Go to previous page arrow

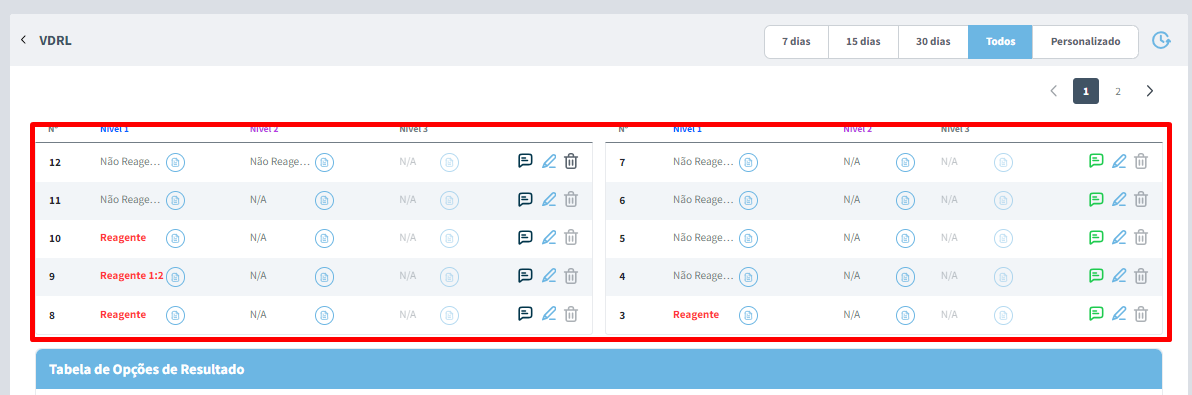[1054, 91]
